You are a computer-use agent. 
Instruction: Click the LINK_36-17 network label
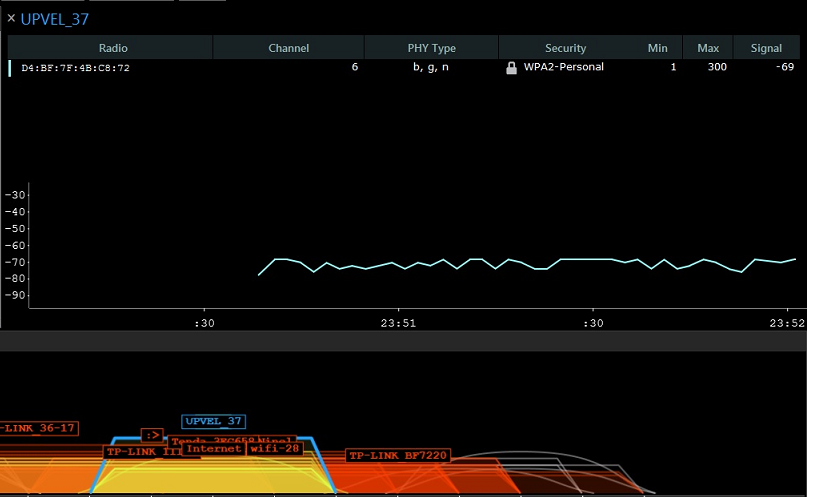38,428
